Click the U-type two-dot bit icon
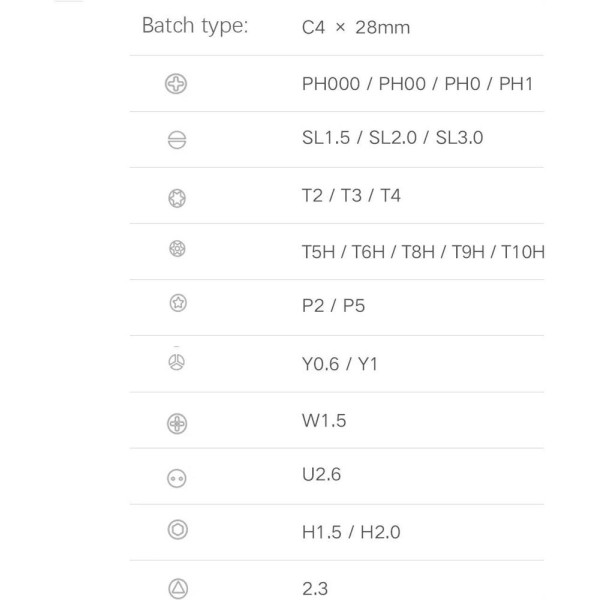Image resolution: width=600 pixels, height=600 pixels. 177,479
